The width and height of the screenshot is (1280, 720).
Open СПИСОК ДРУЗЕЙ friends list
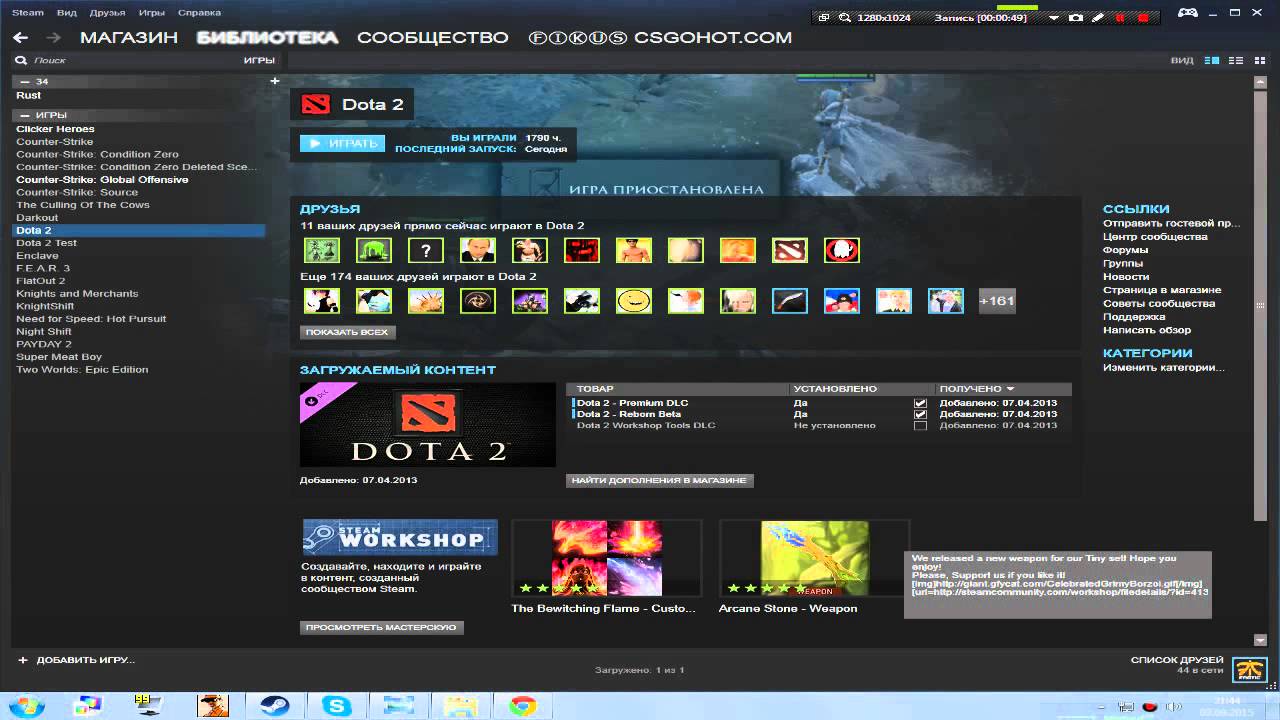pyautogui.click(x=1177, y=660)
